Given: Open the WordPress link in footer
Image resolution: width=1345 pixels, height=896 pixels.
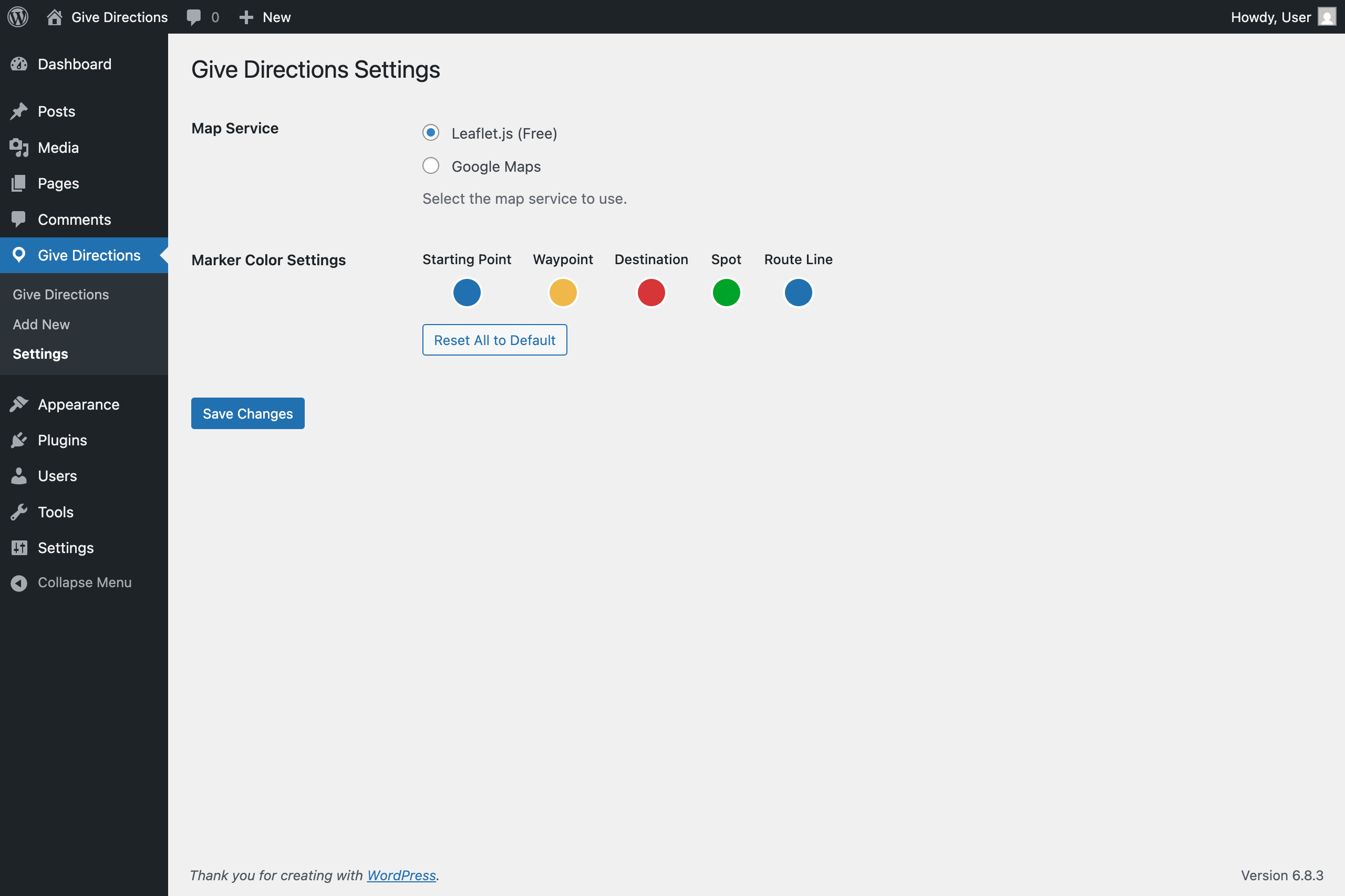Looking at the screenshot, I should [x=401, y=875].
